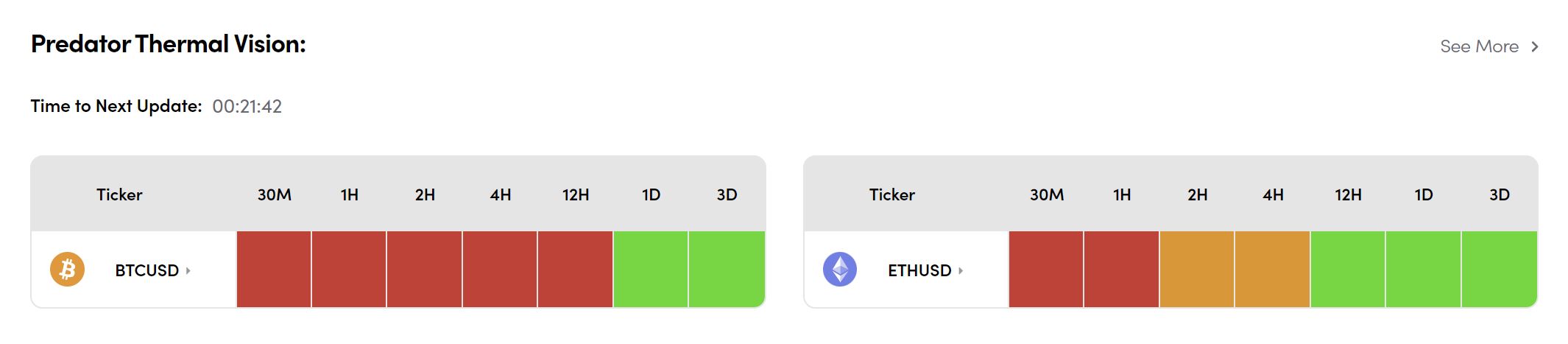Expand the BTCUSD ticker arrow
This screenshot has height=344, width=1568.
tap(188, 270)
